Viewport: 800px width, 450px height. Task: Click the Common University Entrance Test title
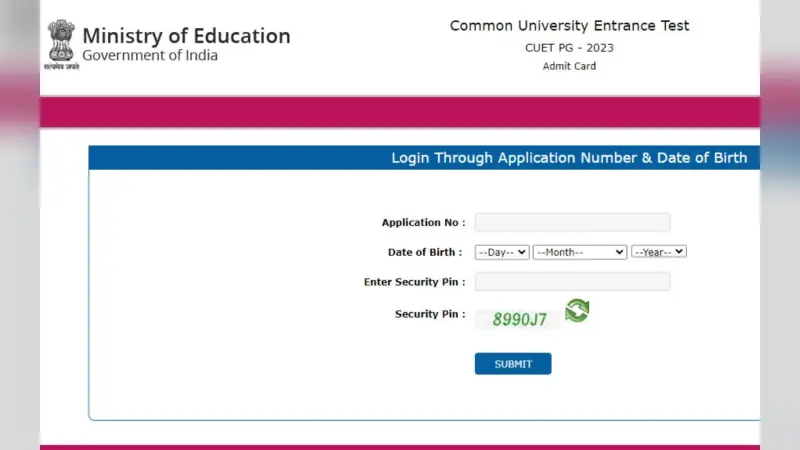click(569, 26)
